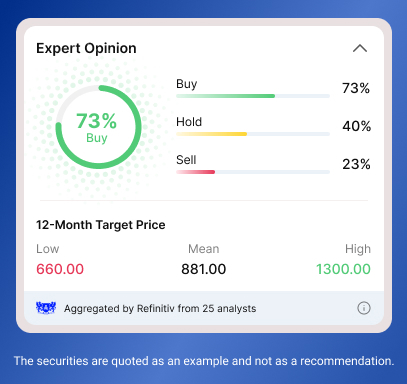Collapse the Expert Opinion panel chevron
This screenshot has height=384, width=407.
coord(360,49)
